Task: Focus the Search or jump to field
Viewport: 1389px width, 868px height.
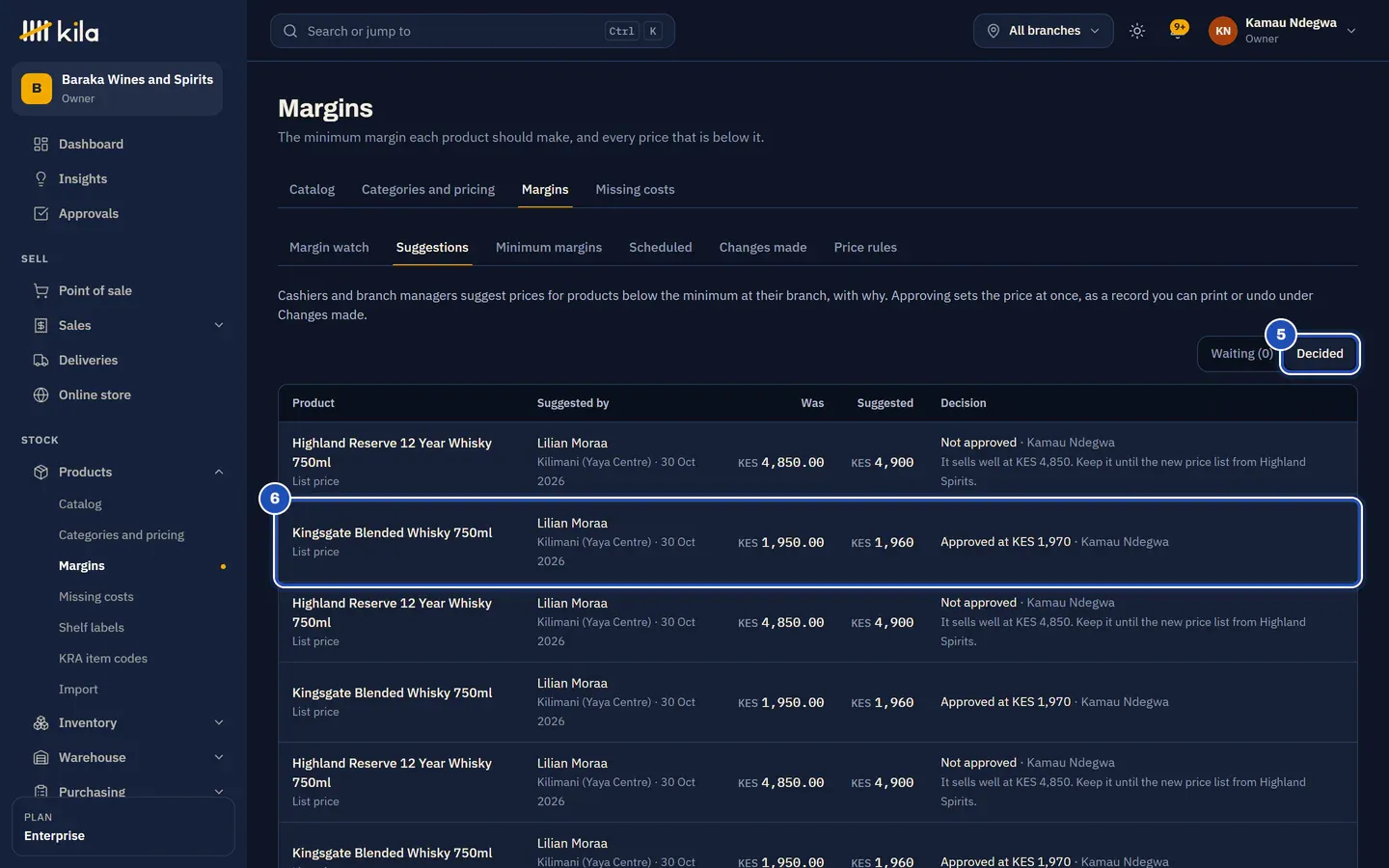Action: tap(473, 31)
